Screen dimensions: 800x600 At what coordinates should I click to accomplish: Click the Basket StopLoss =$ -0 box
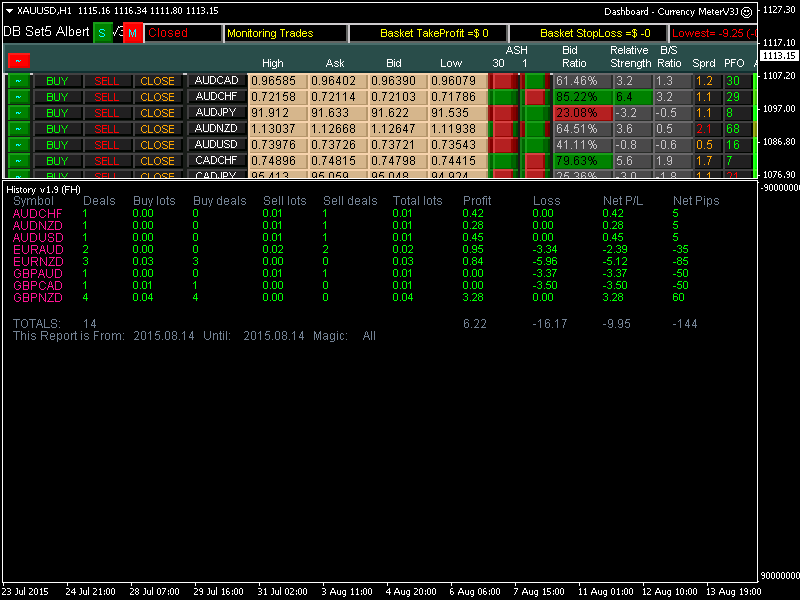588,33
